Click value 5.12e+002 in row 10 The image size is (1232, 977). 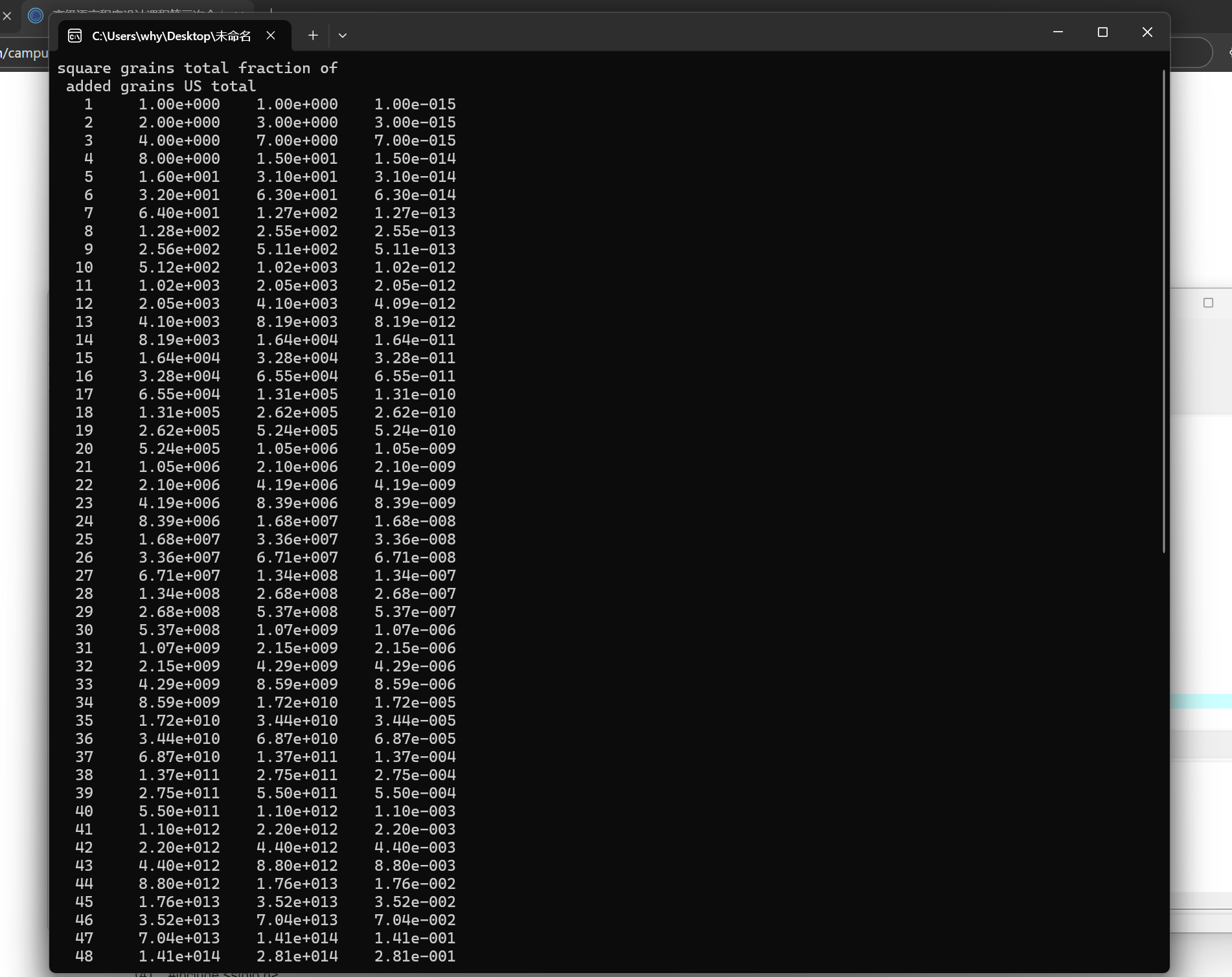tap(179, 267)
